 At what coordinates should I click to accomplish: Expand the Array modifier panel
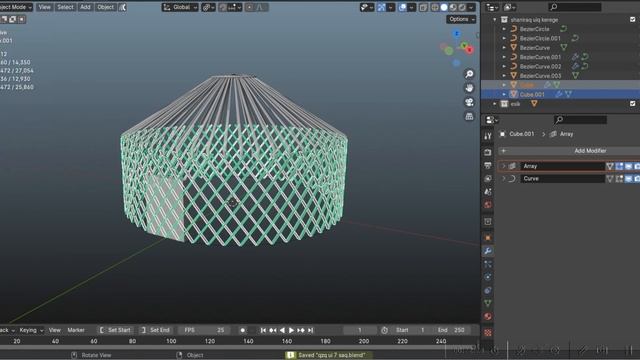[504, 166]
